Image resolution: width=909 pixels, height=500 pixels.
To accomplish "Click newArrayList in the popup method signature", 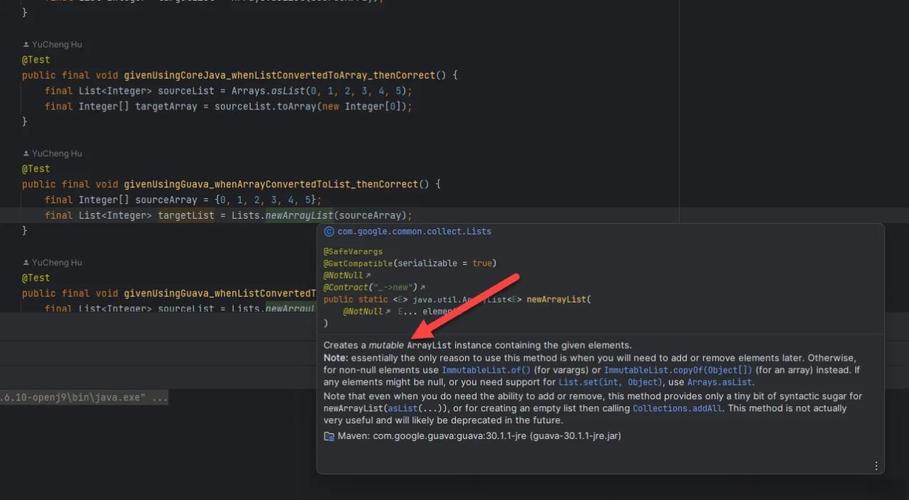I will 557,300.
